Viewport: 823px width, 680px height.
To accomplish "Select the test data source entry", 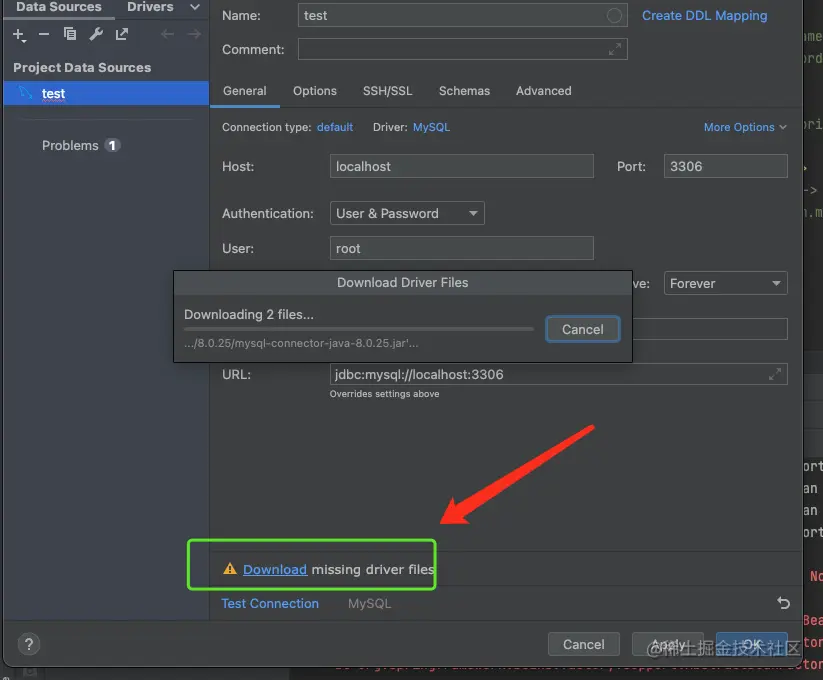I will [x=106, y=93].
